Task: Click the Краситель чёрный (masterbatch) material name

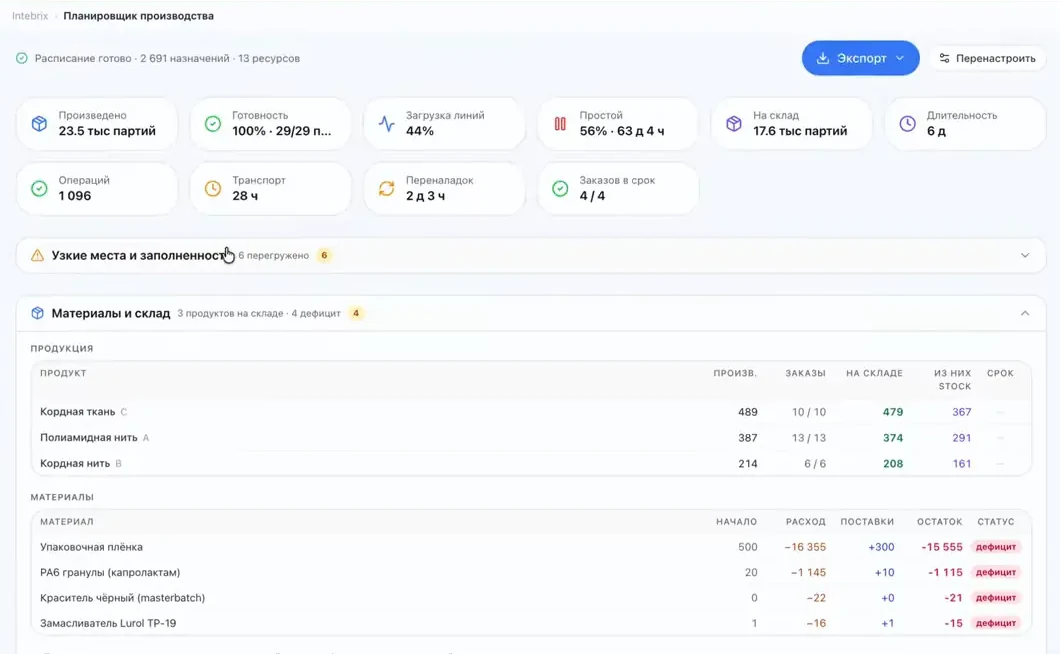Action: 122,598
